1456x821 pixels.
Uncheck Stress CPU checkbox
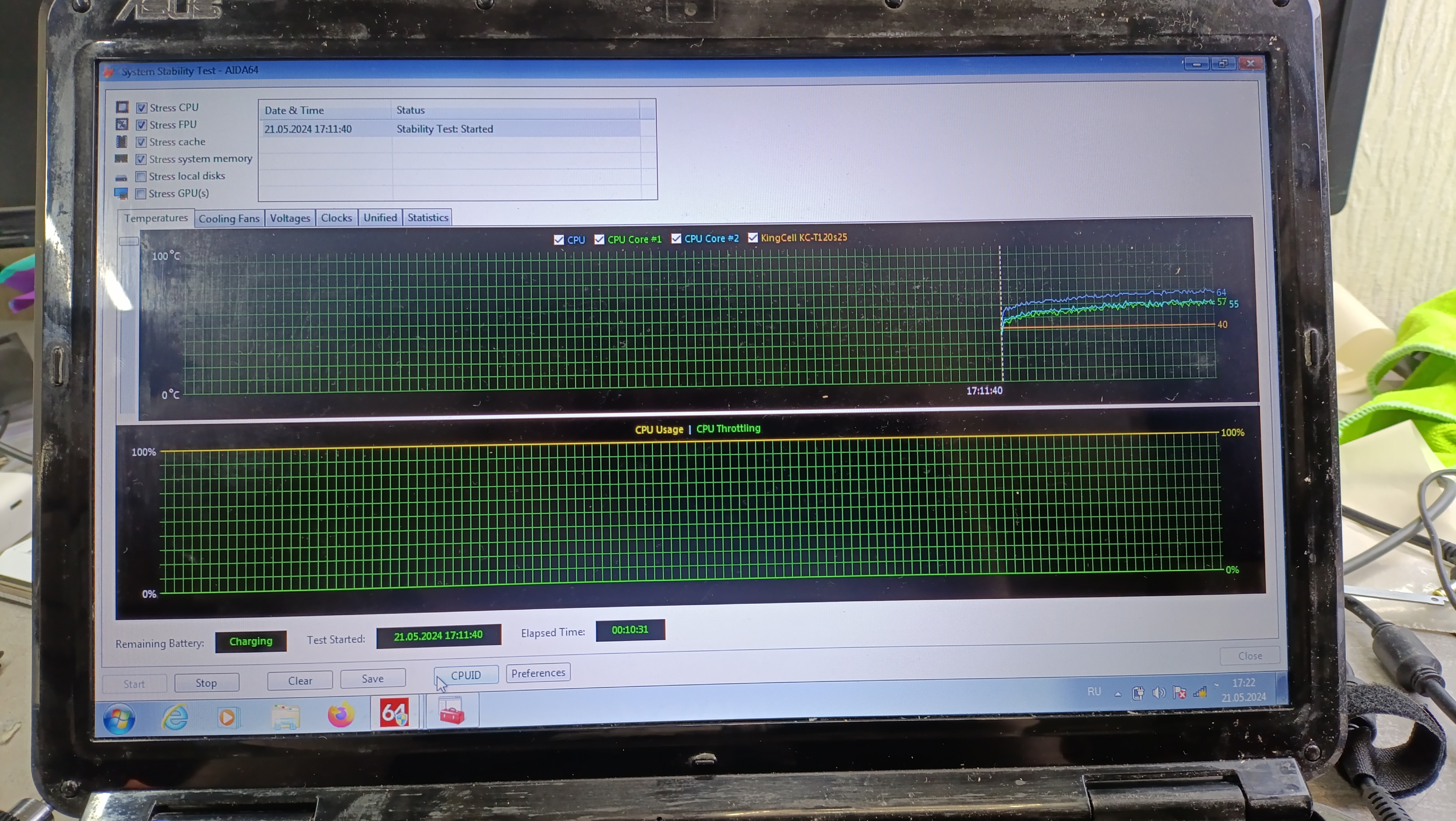(x=142, y=107)
